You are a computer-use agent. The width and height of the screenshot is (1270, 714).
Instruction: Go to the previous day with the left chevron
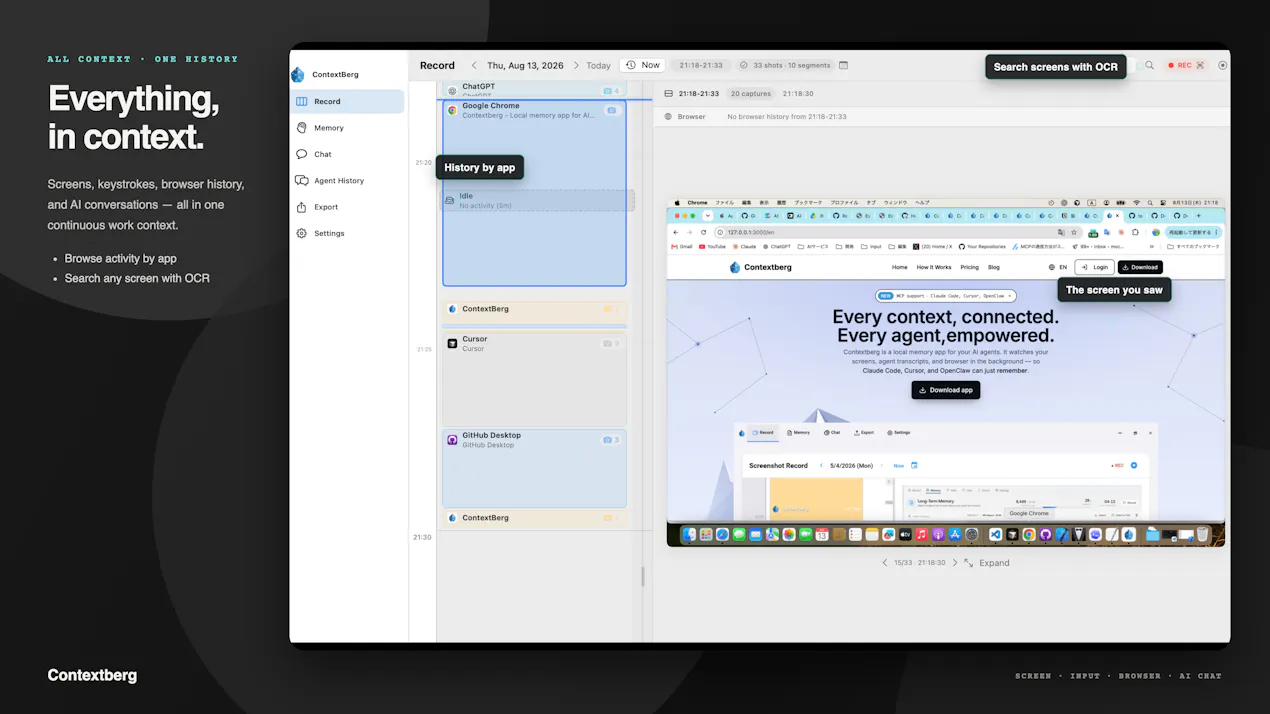point(474,65)
